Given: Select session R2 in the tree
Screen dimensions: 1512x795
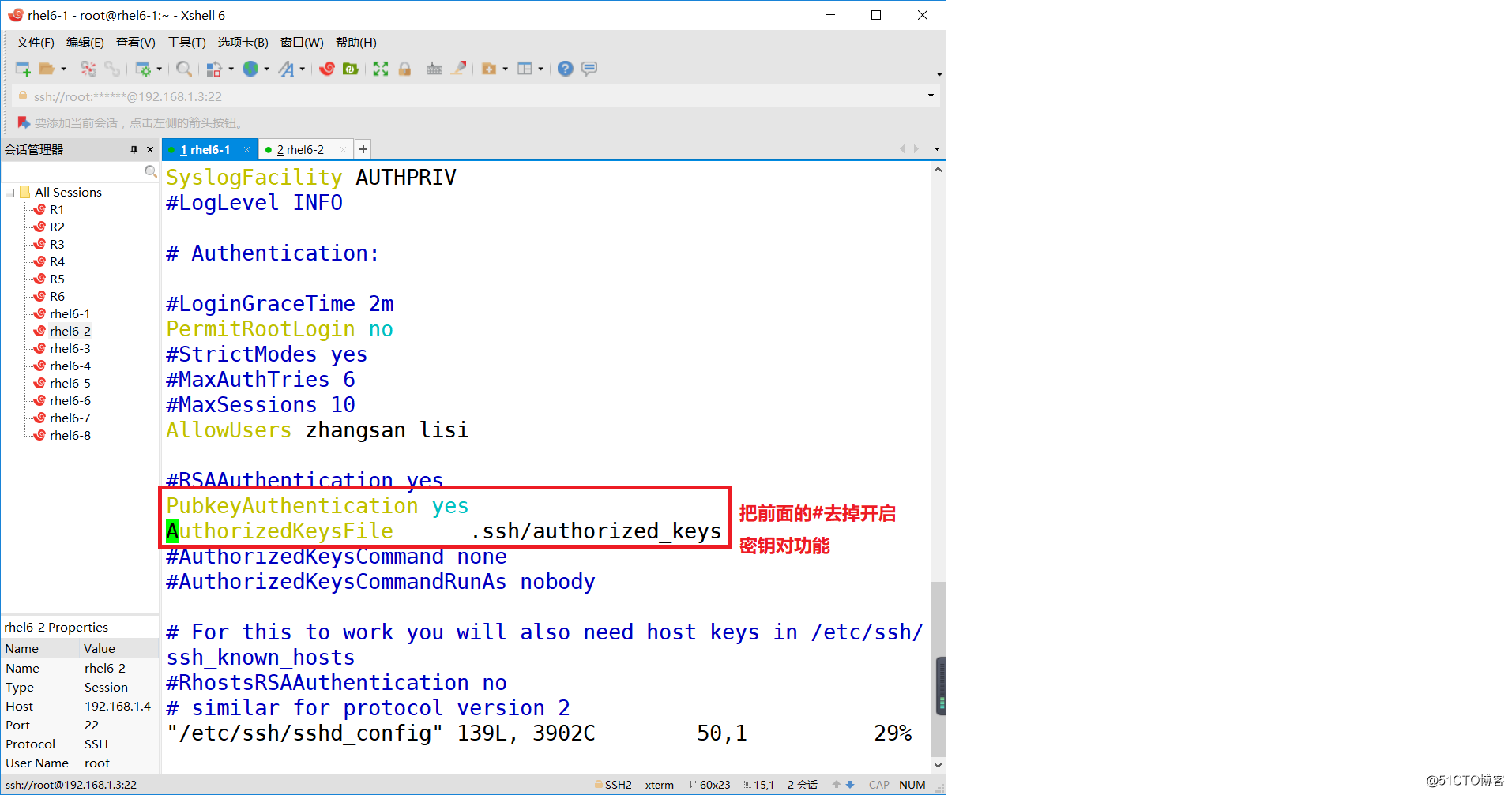Looking at the screenshot, I should click(x=57, y=227).
